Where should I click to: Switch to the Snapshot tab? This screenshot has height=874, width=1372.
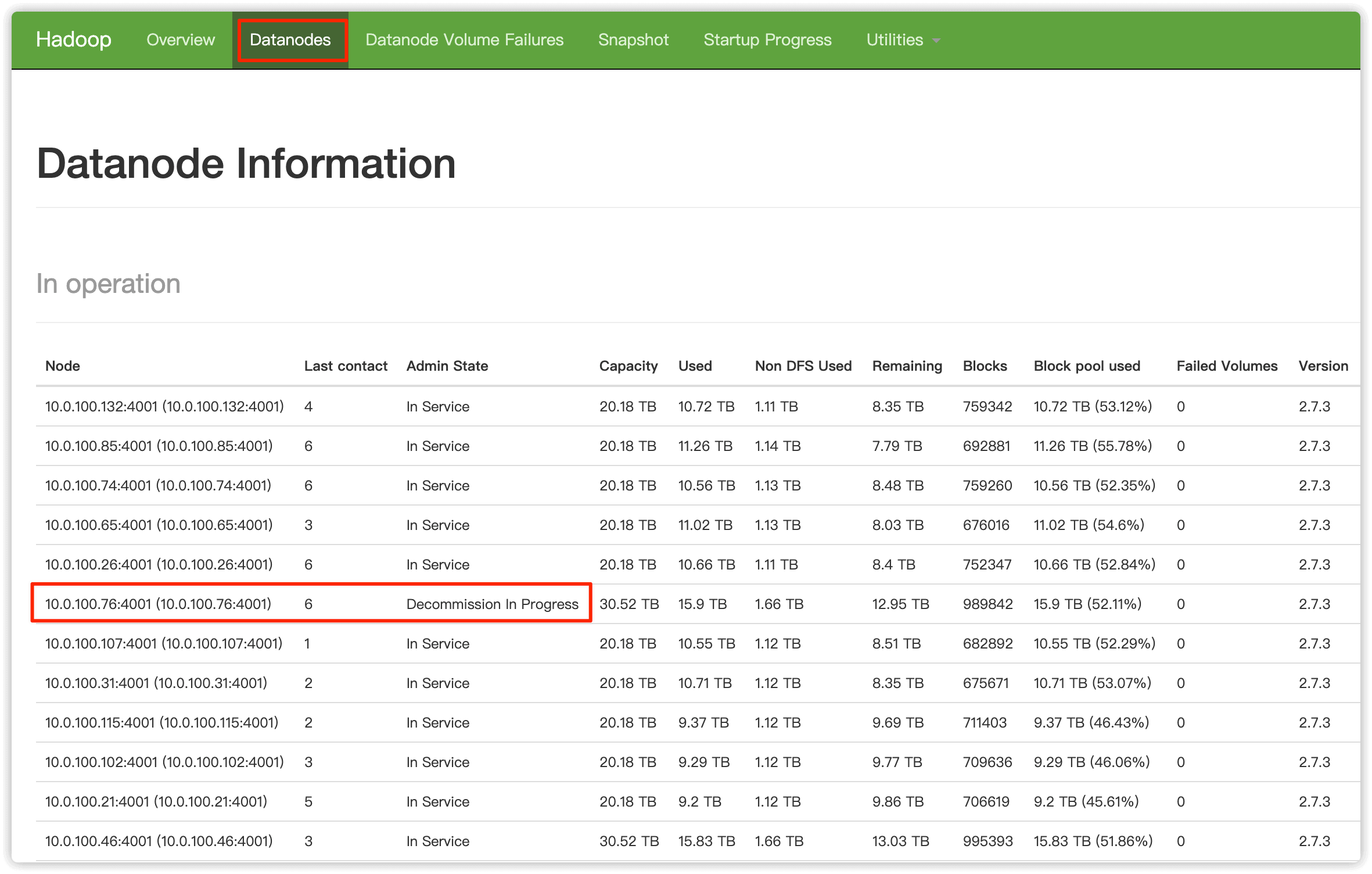pyautogui.click(x=633, y=40)
